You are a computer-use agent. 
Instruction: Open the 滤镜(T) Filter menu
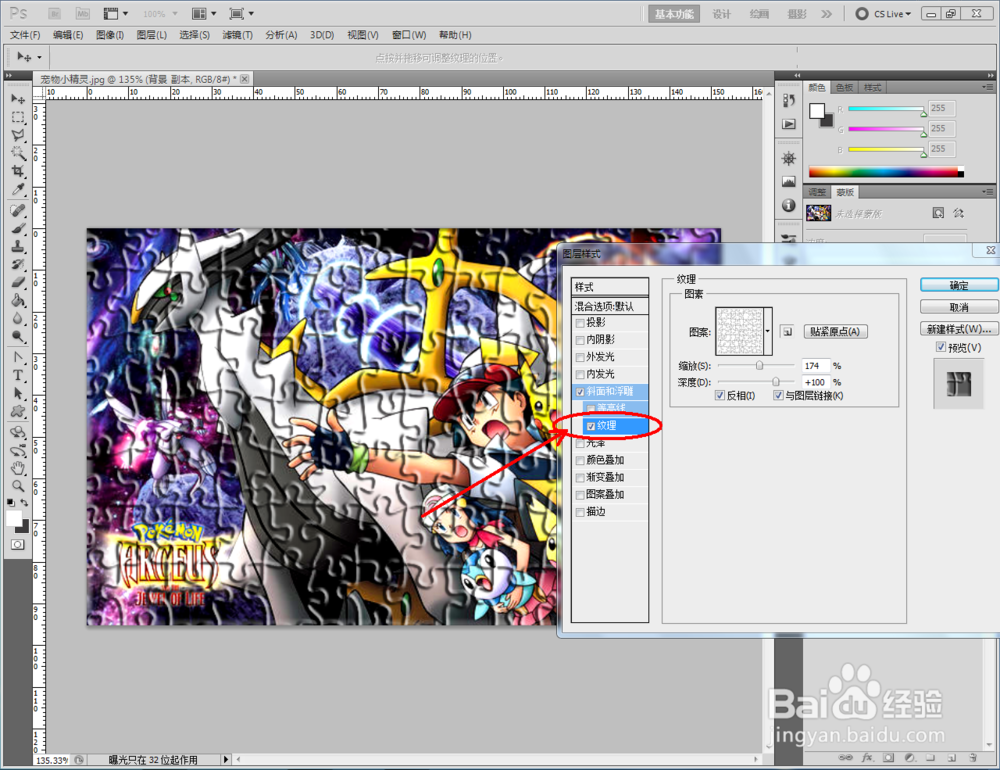click(x=237, y=34)
